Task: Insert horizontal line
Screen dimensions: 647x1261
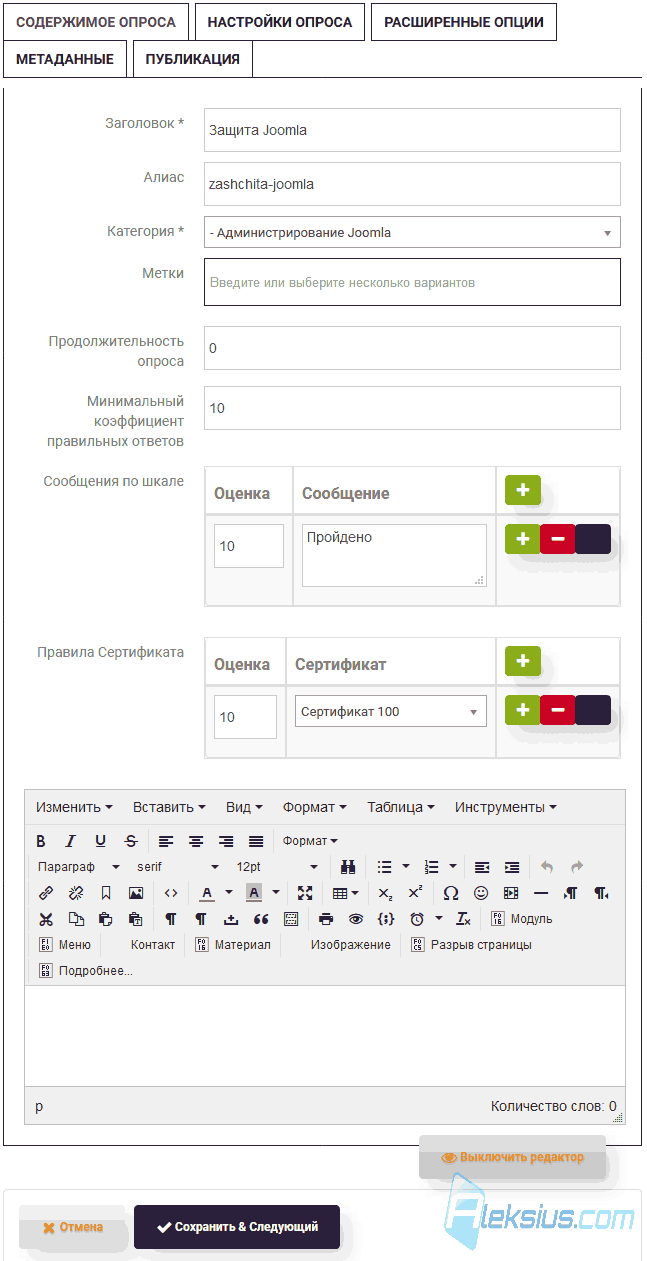Action: click(x=541, y=893)
